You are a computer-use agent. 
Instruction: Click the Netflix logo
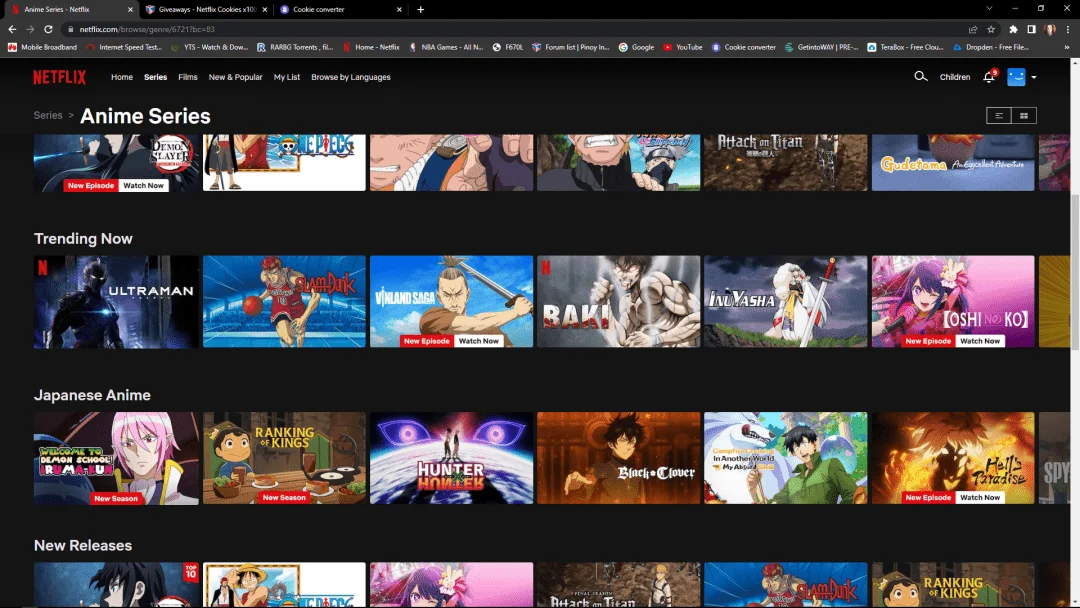pyautogui.click(x=60, y=77)
